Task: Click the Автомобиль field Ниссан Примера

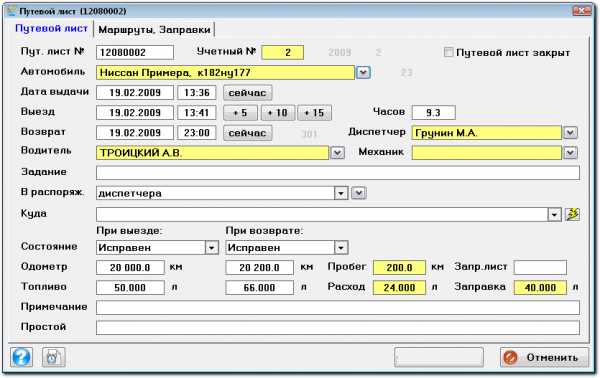Action: 225,72
